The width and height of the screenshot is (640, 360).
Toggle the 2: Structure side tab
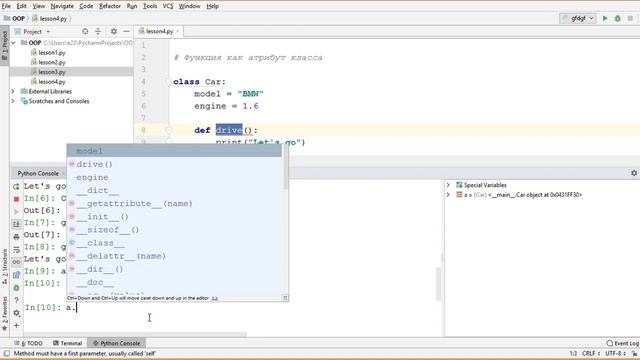pyautogui.click(x=4, y=266)
